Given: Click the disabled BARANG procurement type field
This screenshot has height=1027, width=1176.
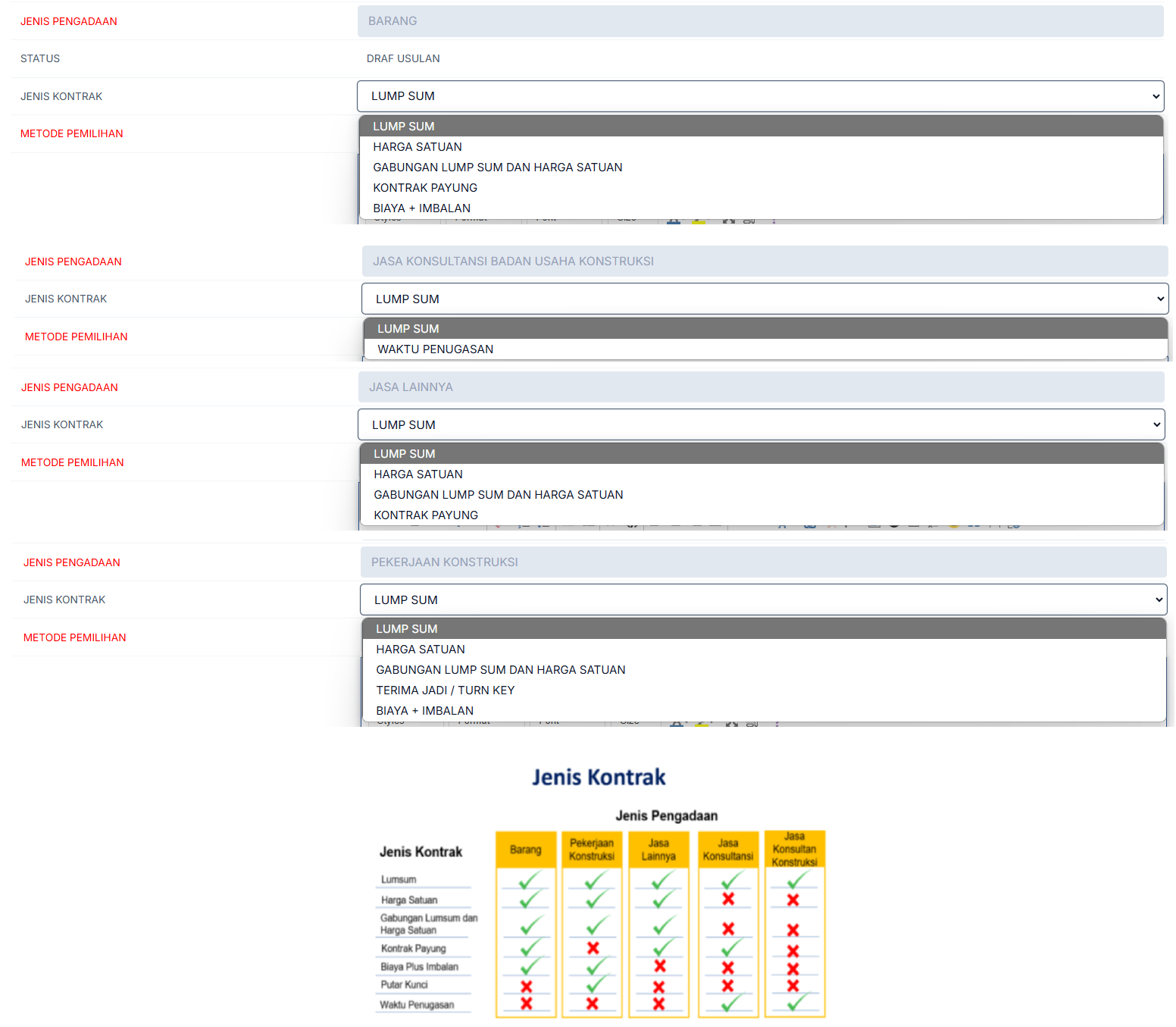Looking at the screenshot, I should click(x=760, y=21).
